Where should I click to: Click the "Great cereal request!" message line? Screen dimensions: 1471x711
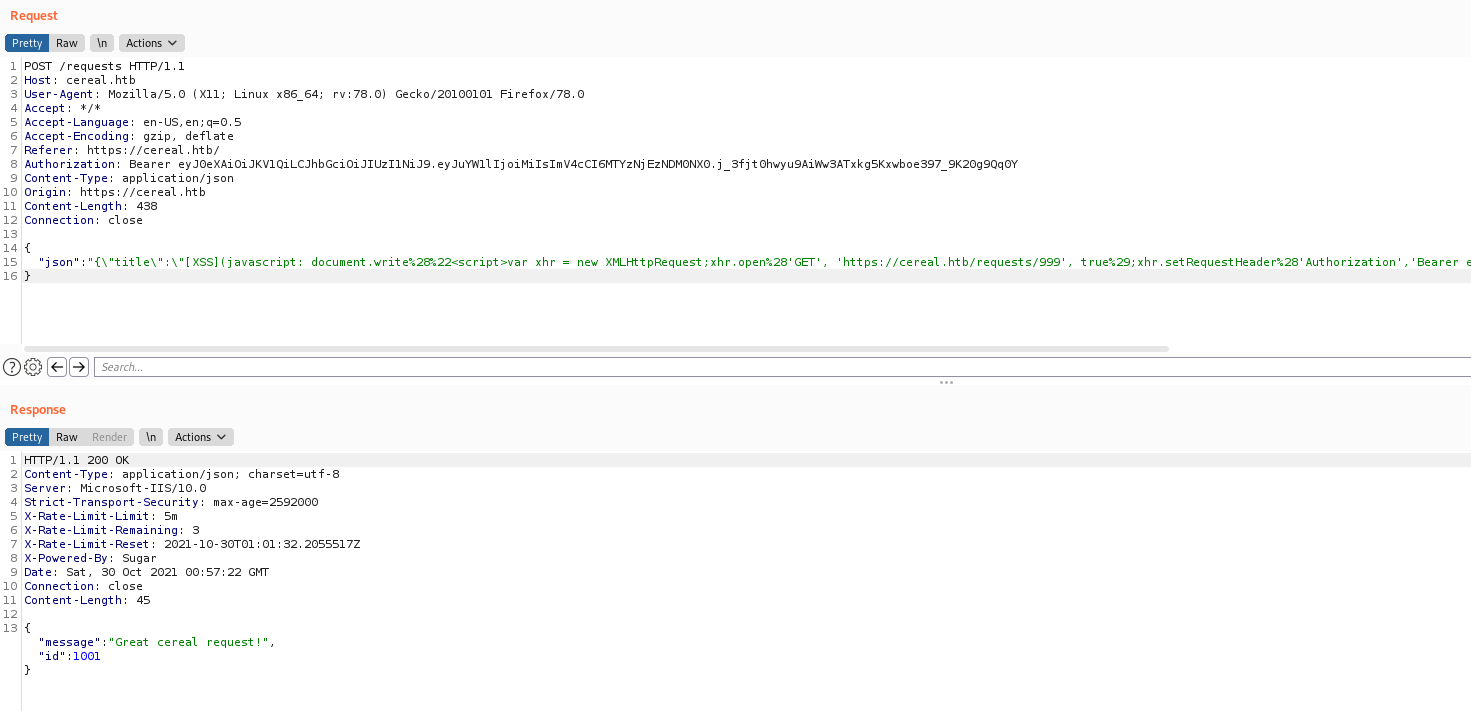coord(156,642)
